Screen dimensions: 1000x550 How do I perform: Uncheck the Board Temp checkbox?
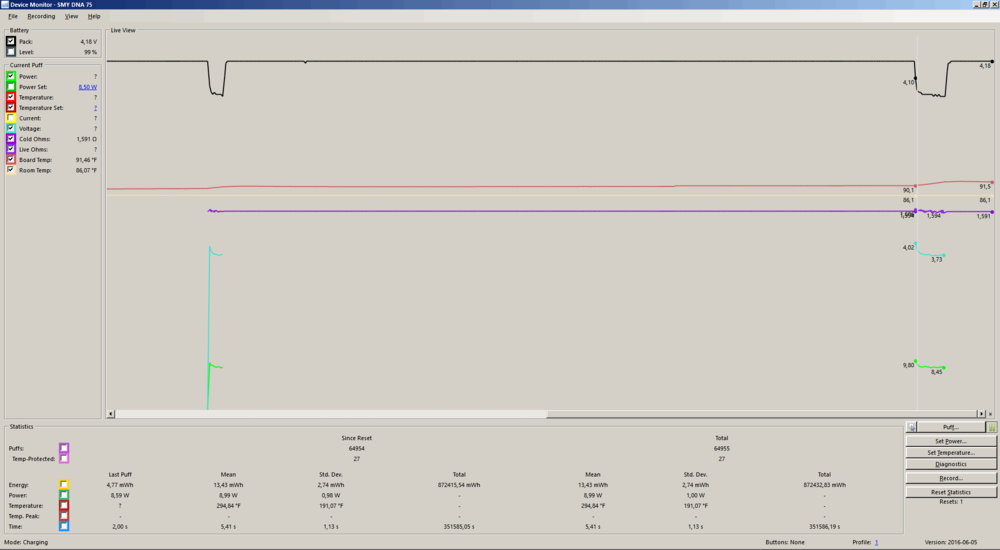point(11,160)
